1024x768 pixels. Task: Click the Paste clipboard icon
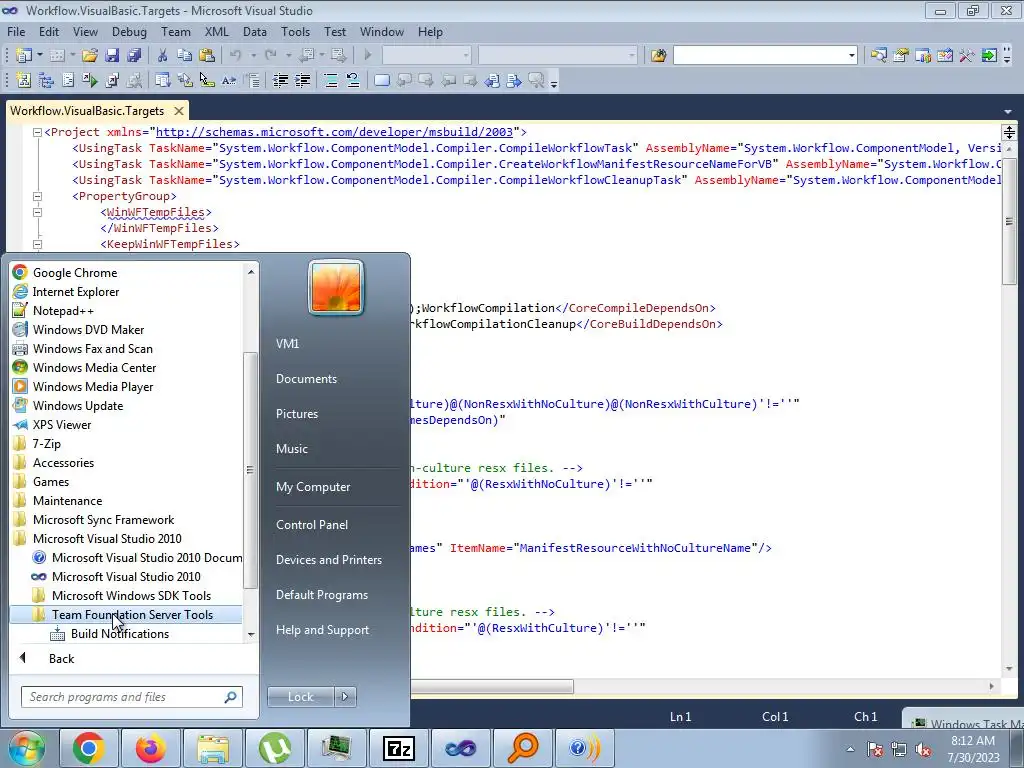[206, 56]
